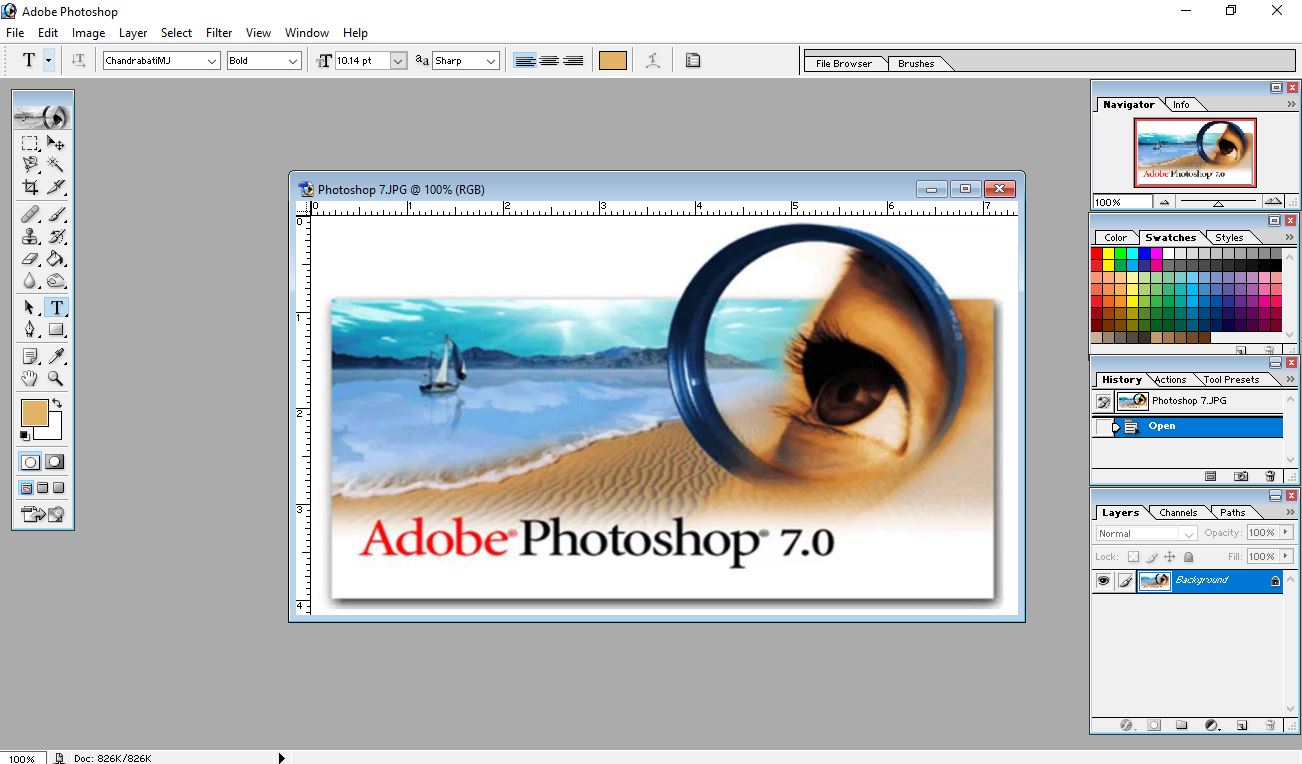Switch to full screen mode with menu bar
The height and width of the screenshot is (764, 1302).
pyautogui.click(x=43, y=488)
